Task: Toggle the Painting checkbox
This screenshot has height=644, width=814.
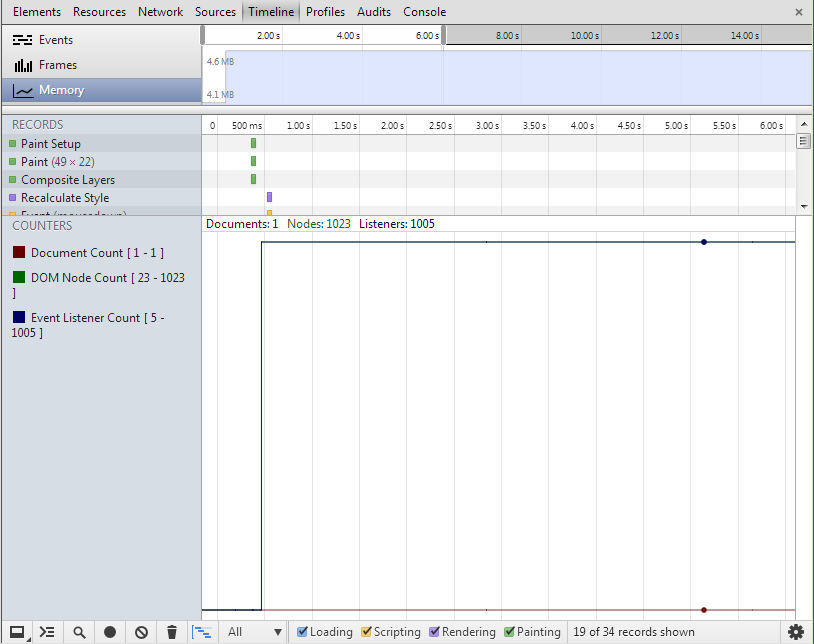Action: (509, 632)
